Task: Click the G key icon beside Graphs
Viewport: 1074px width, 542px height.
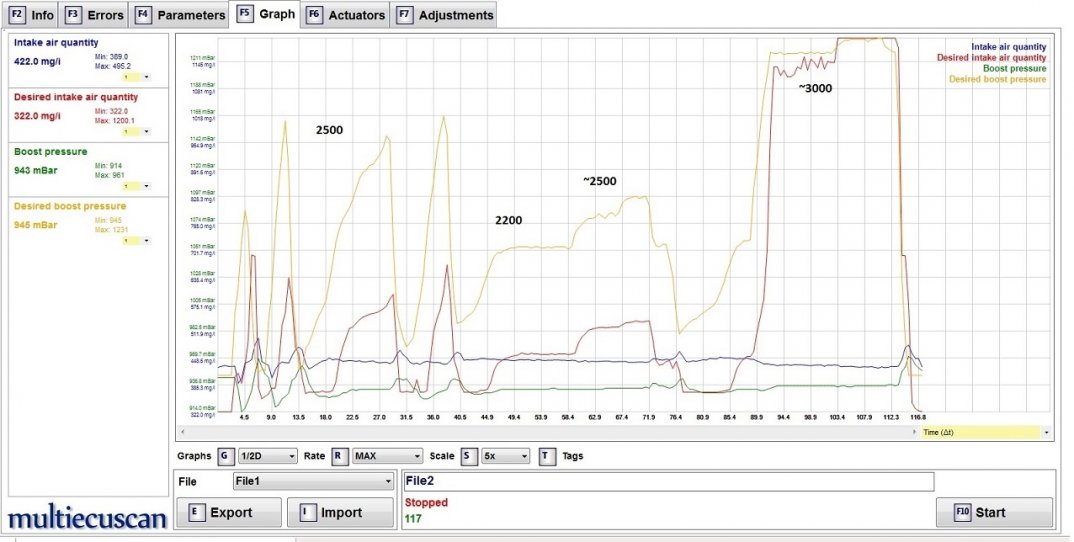Action: (226, 456)
